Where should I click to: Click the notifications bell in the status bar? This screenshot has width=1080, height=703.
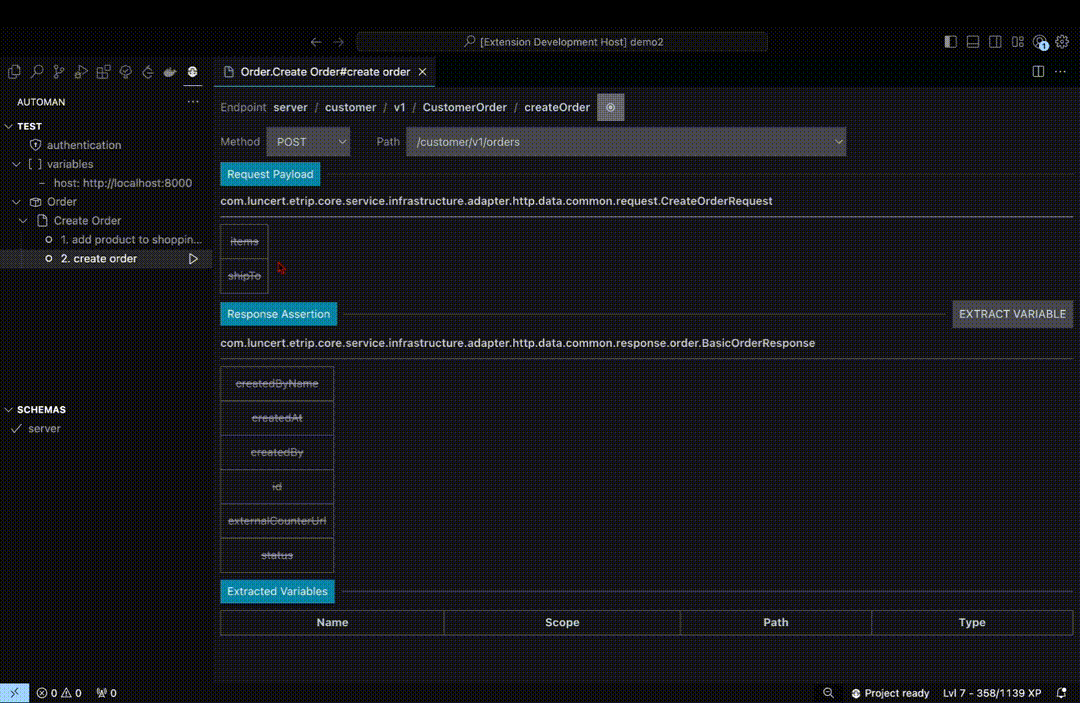pyautogui.click(x=1062, y=692)
